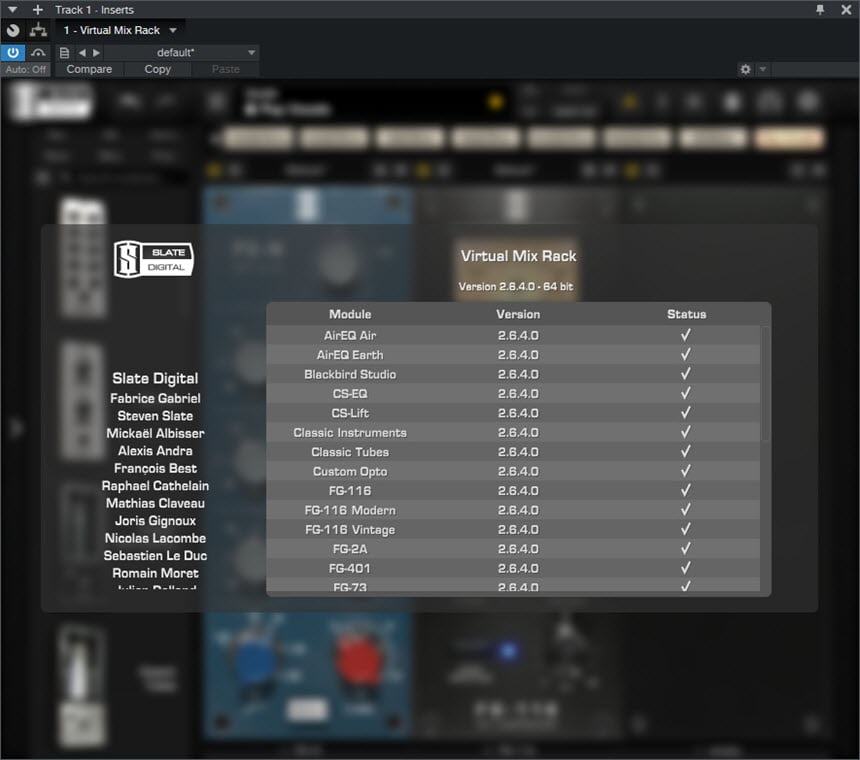Expand the small arrow beside the gear
Viewport: 860px width, 760px height.
(762, 69)
